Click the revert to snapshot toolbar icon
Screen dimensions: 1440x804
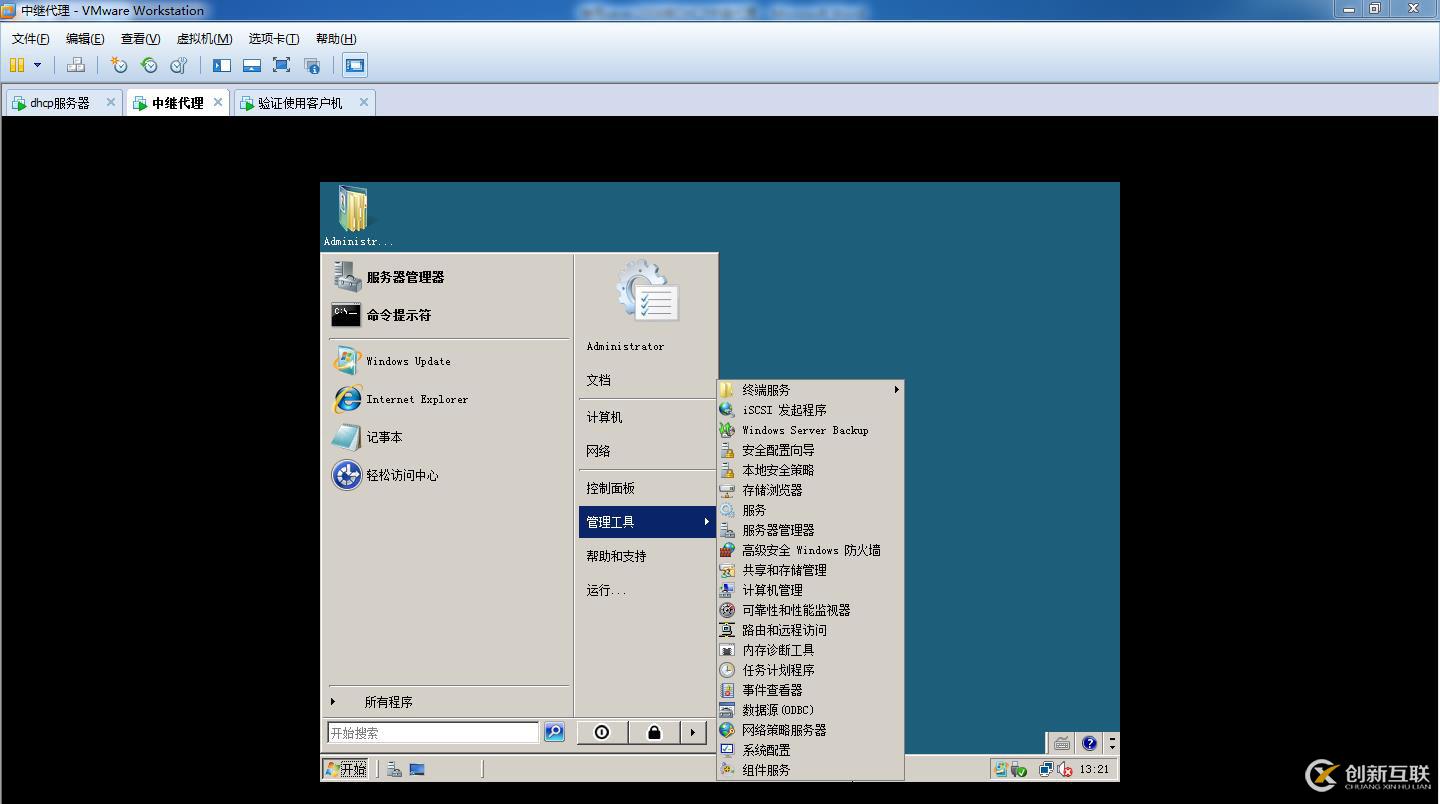coord(149,65)
